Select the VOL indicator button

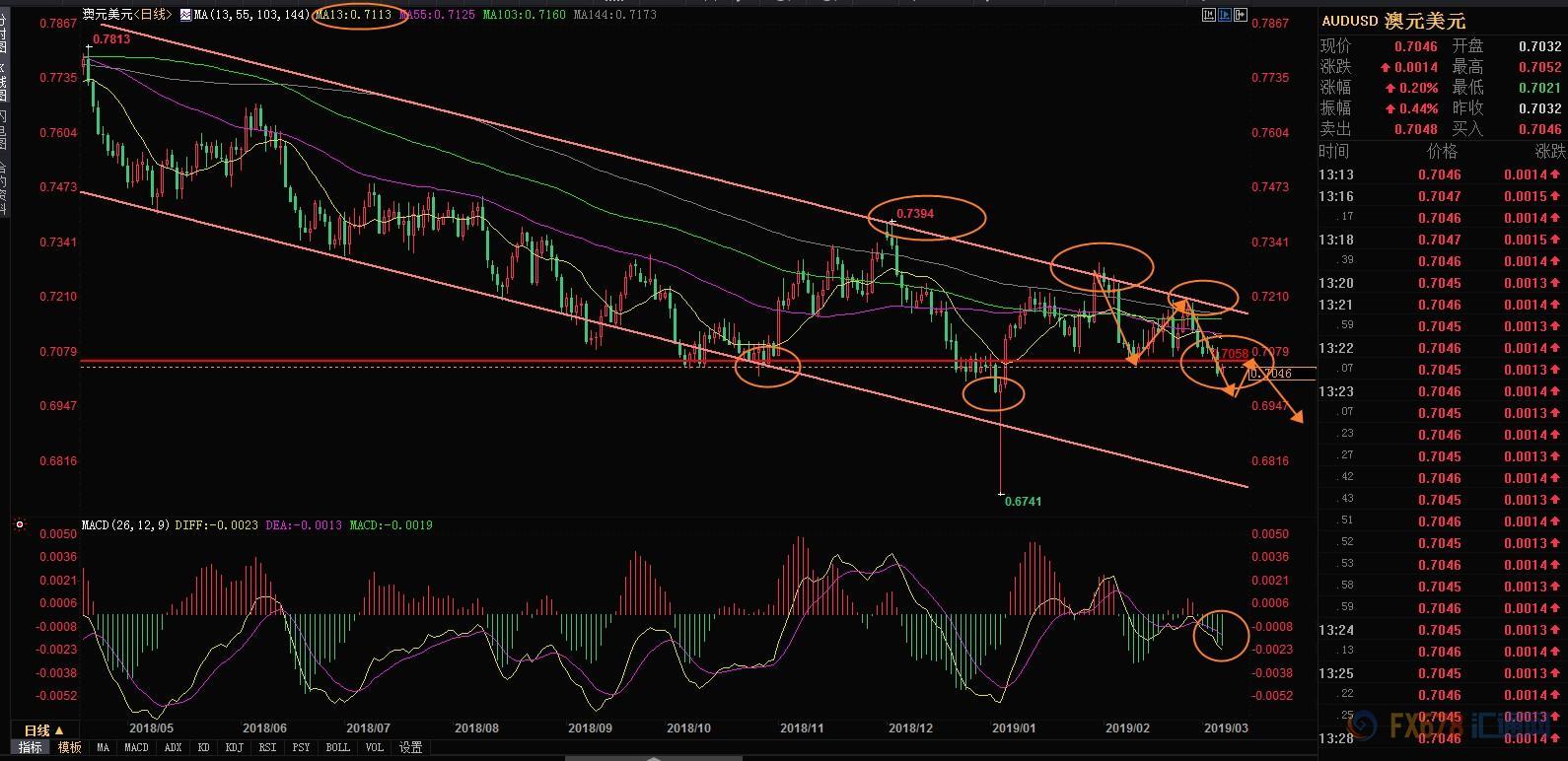375,748
